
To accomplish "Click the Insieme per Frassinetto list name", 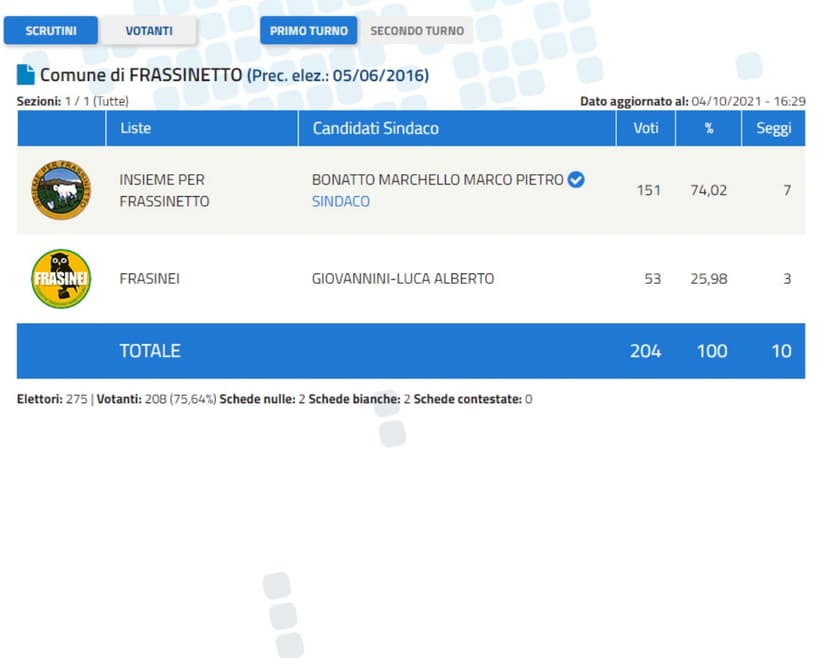I will [x=164, y=190].
